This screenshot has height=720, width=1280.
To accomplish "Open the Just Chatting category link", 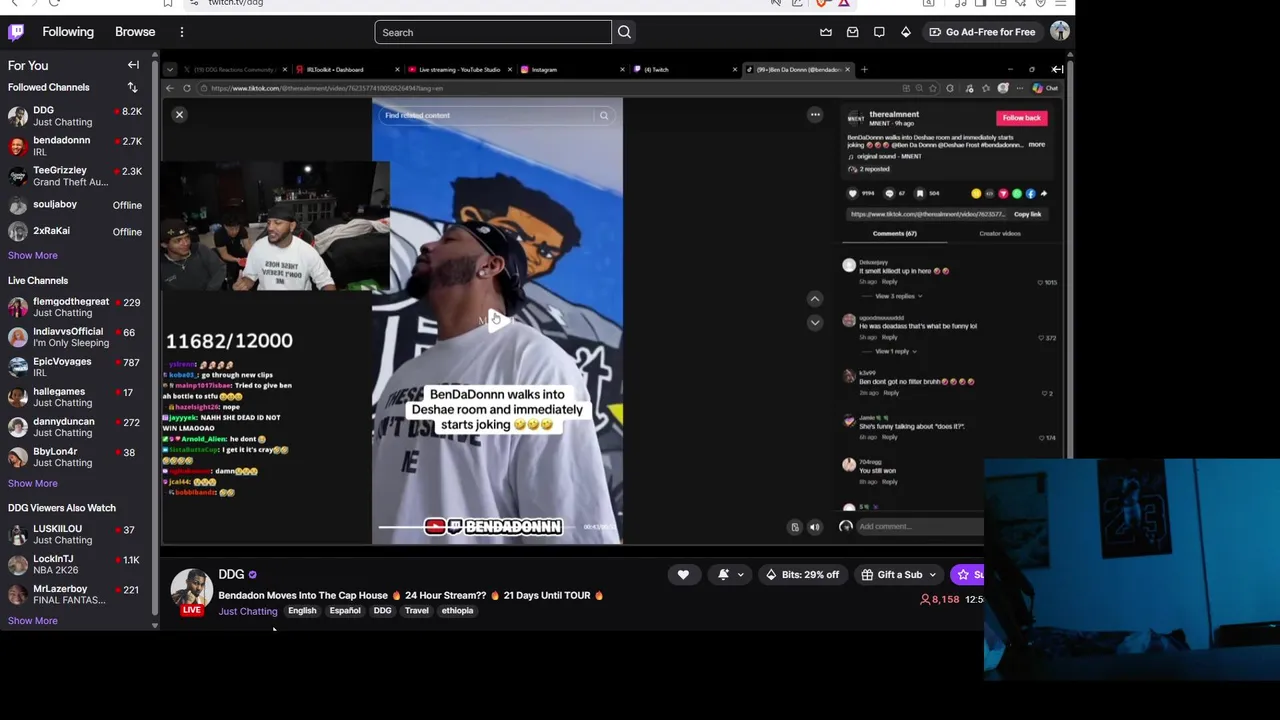I will click(x=248, y=611).
